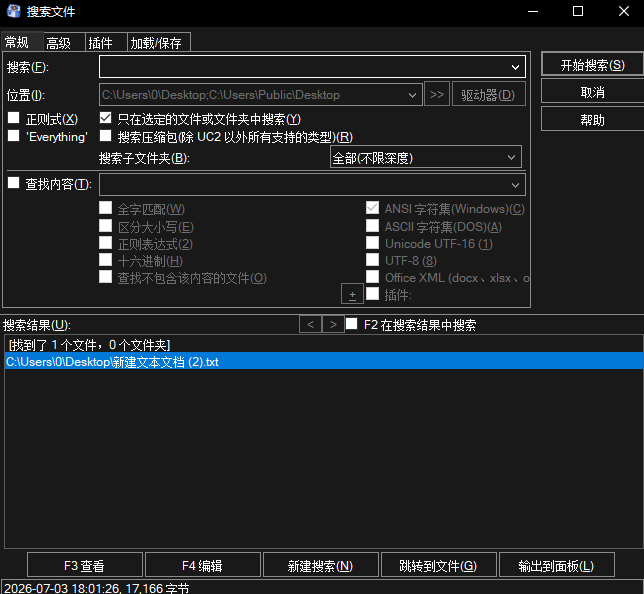The width and height of the screenshot is (644, 594).
Task: Click the 取消 button
Action: click(x=592, y=92)
